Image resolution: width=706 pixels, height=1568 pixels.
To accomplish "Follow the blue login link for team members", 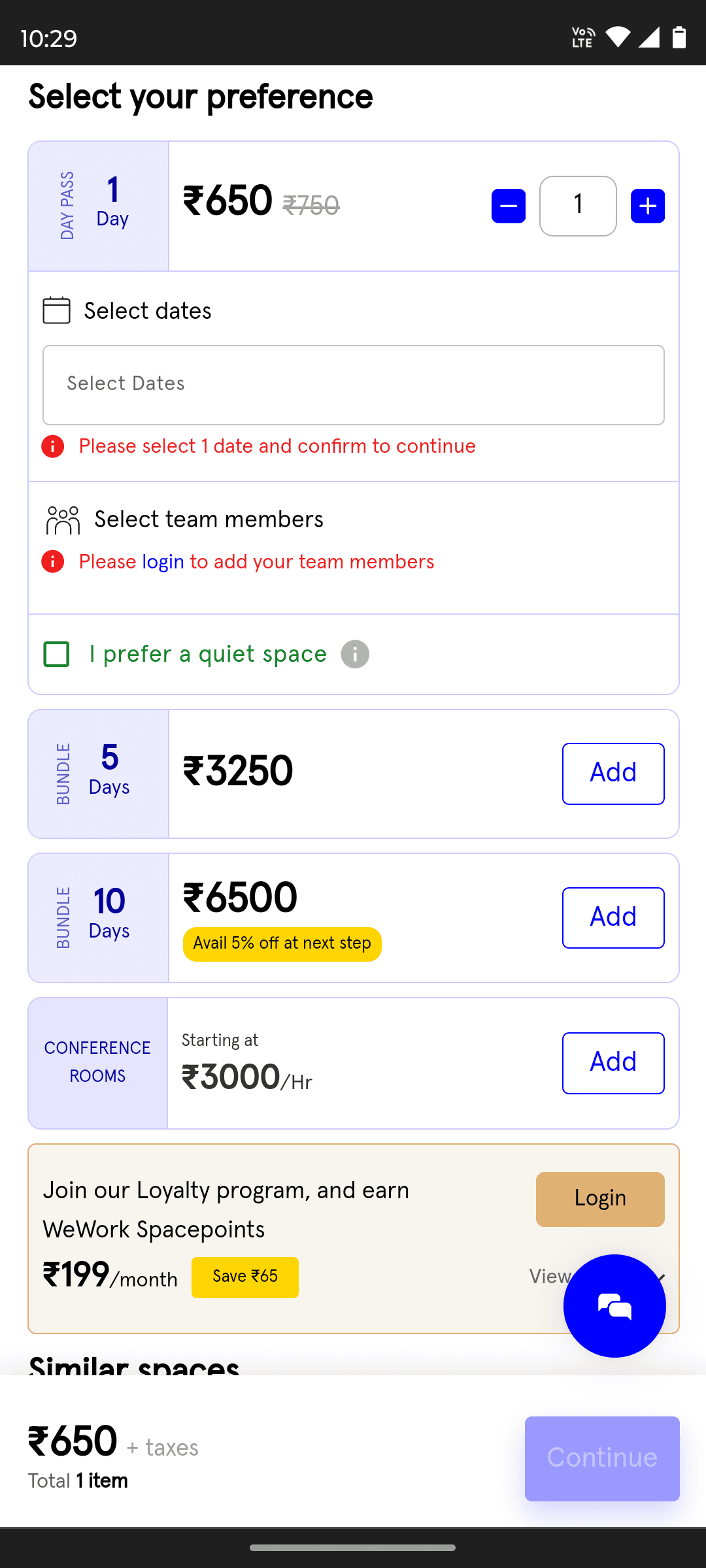I will point(163,562).
